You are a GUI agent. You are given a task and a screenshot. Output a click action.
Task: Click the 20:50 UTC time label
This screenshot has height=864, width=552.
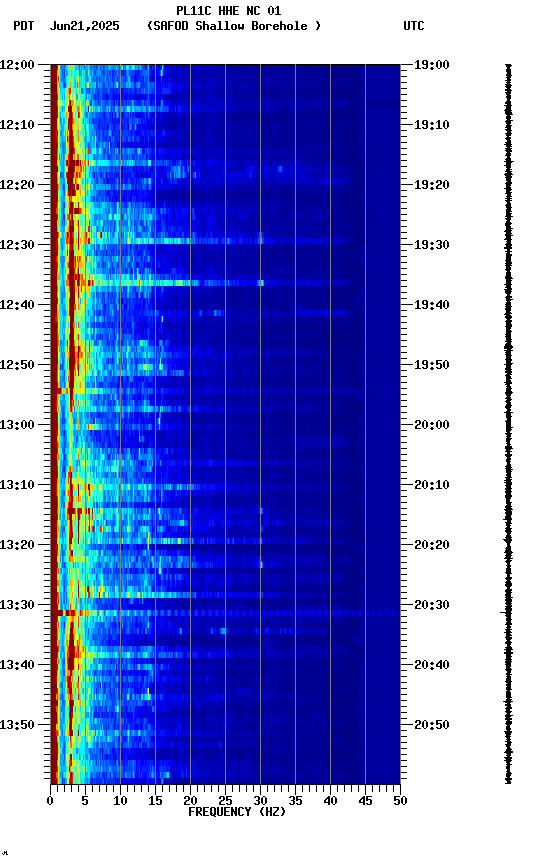point(432,726)
